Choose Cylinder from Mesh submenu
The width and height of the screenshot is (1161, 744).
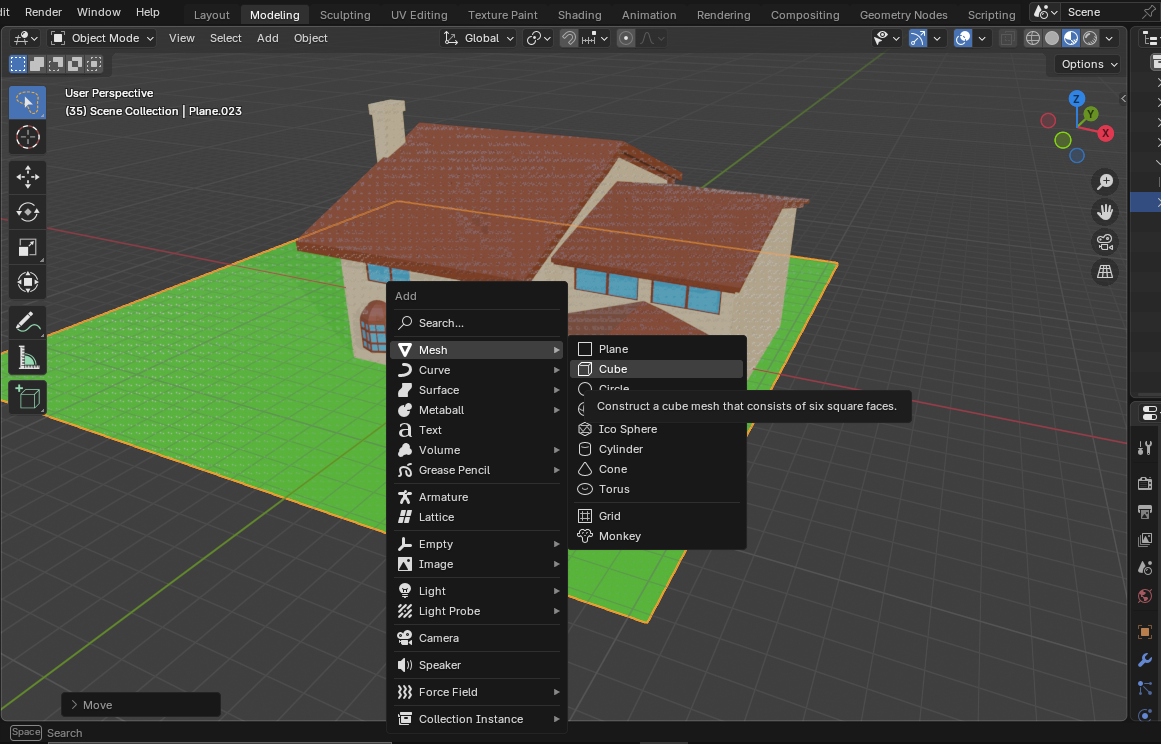[x=657, y=449]
